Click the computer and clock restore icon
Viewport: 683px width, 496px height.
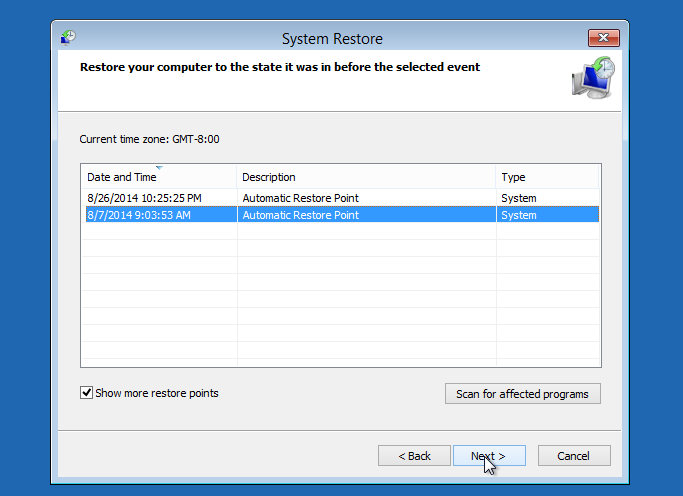[x=593, y=79]
